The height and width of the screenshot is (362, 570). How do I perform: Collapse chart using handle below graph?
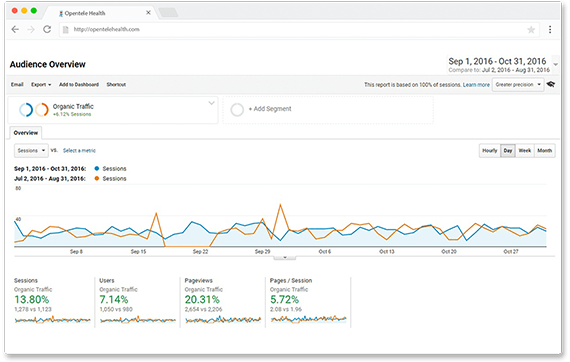[285, 257]
